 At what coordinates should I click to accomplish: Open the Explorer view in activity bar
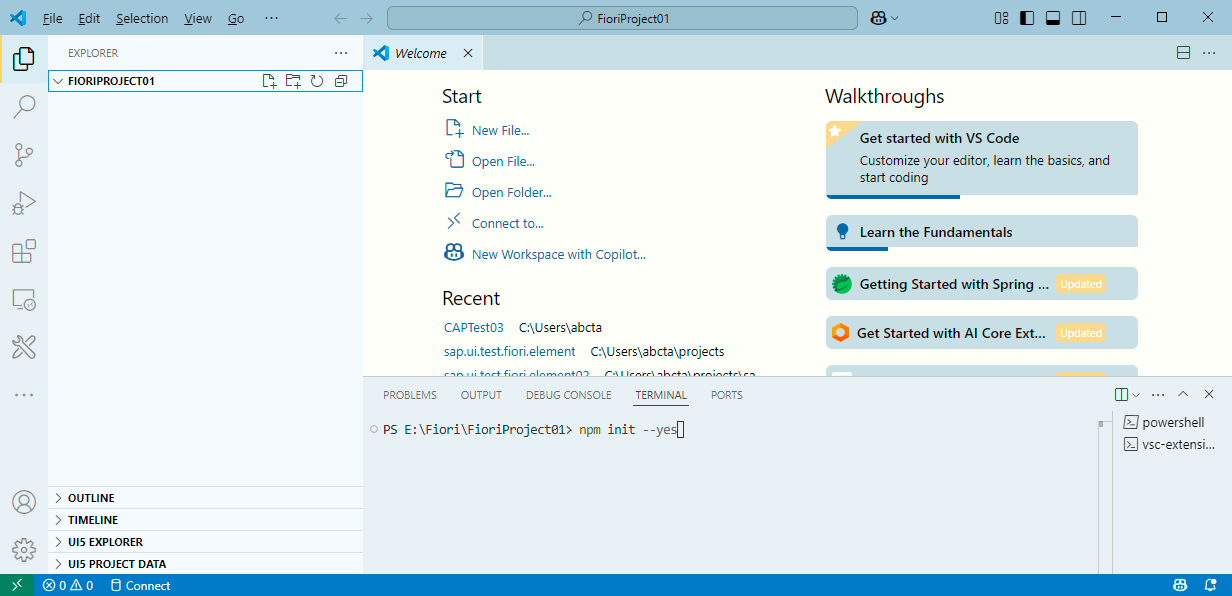pyautogui.click(x=24, y=58)
